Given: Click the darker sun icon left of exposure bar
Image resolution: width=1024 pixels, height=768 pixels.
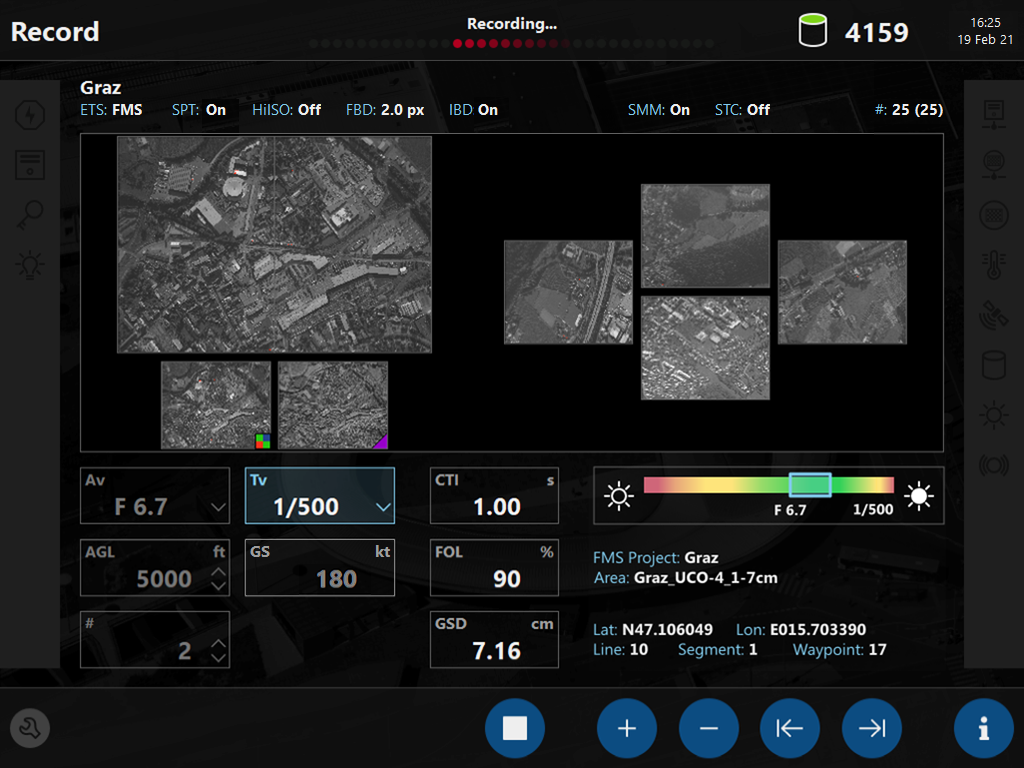Looking at the screenshot, I should tap(618, 496).
